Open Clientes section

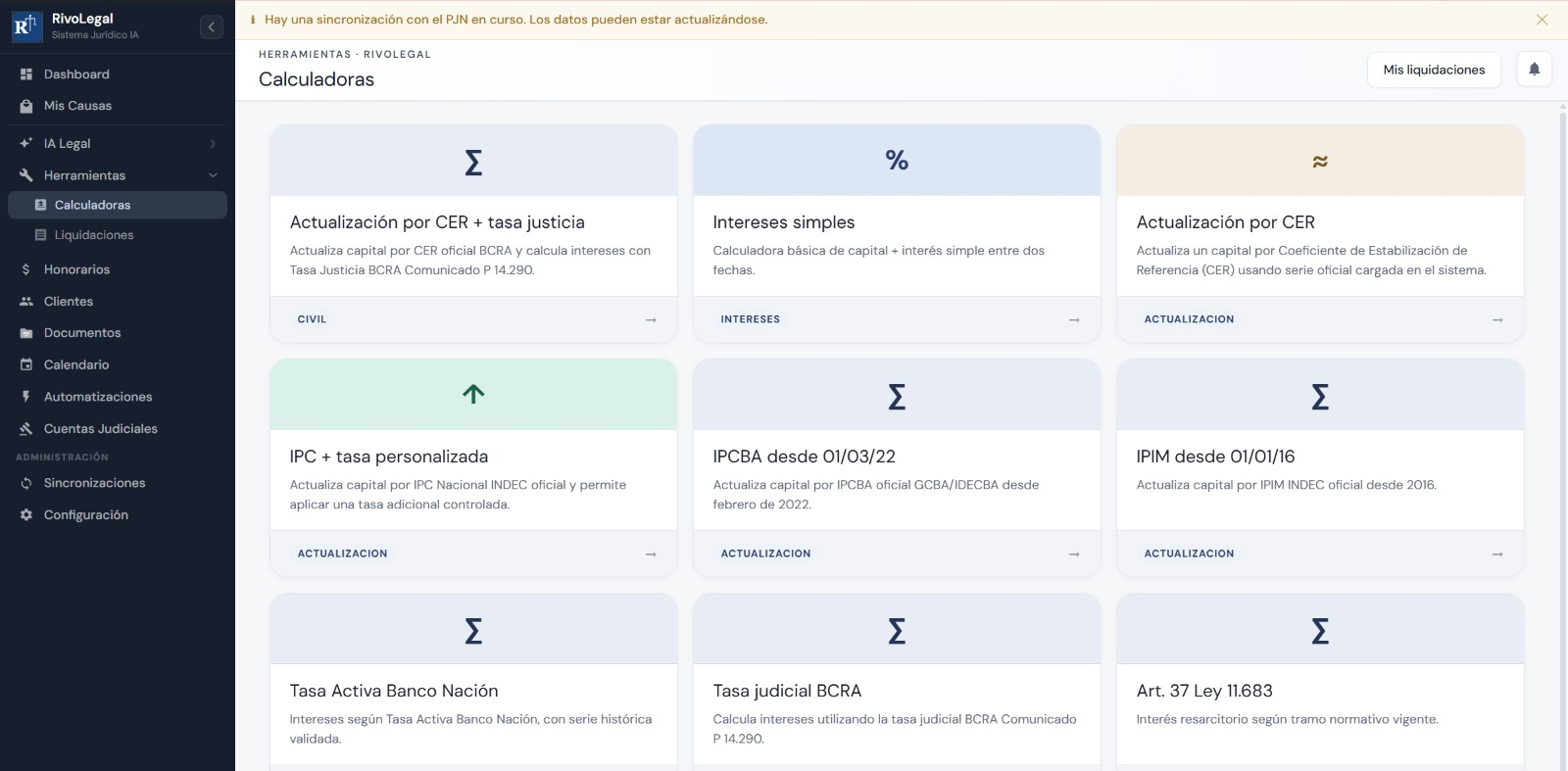(x=118, y=302)
